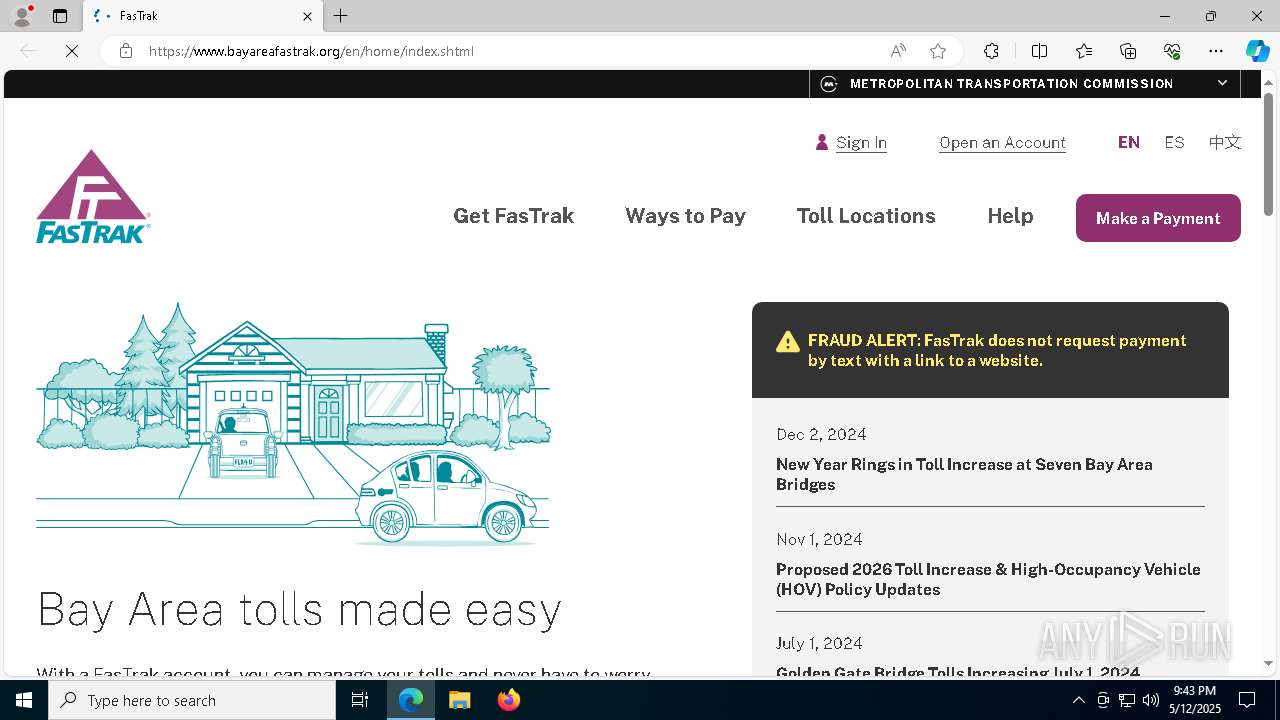The width and height of the screenshot is (1280, 720).
Task: Open the notifications center
Action: [x=1247, y=700]
